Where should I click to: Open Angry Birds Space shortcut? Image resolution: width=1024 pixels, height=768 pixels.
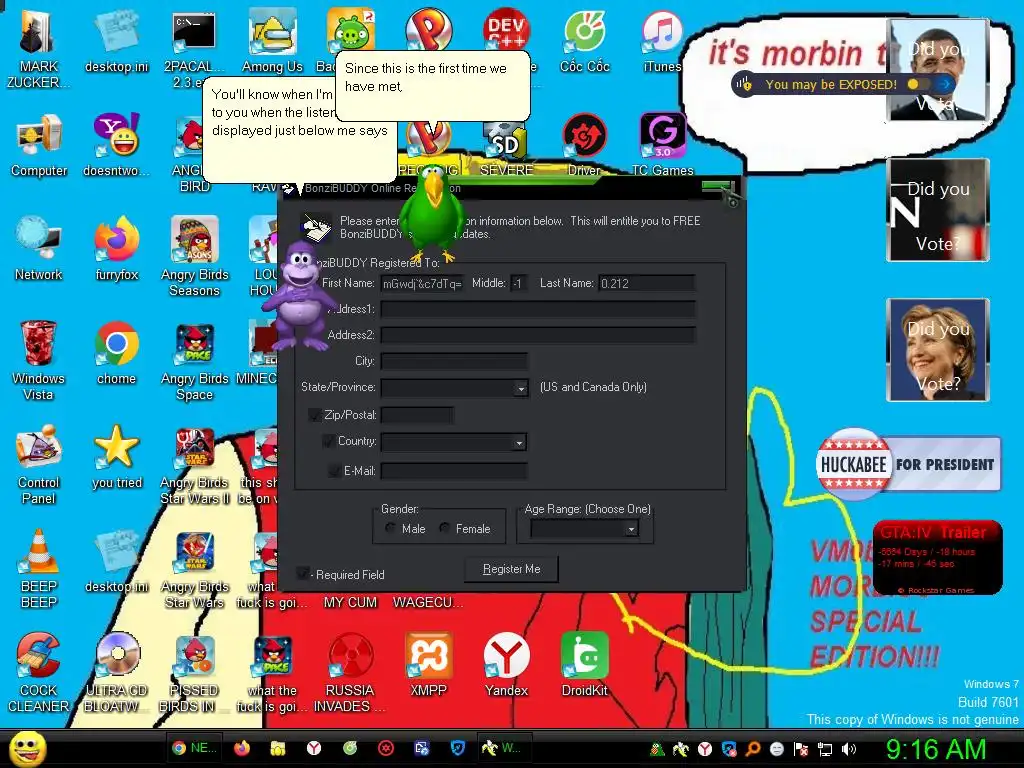click(x=195, y=361)
